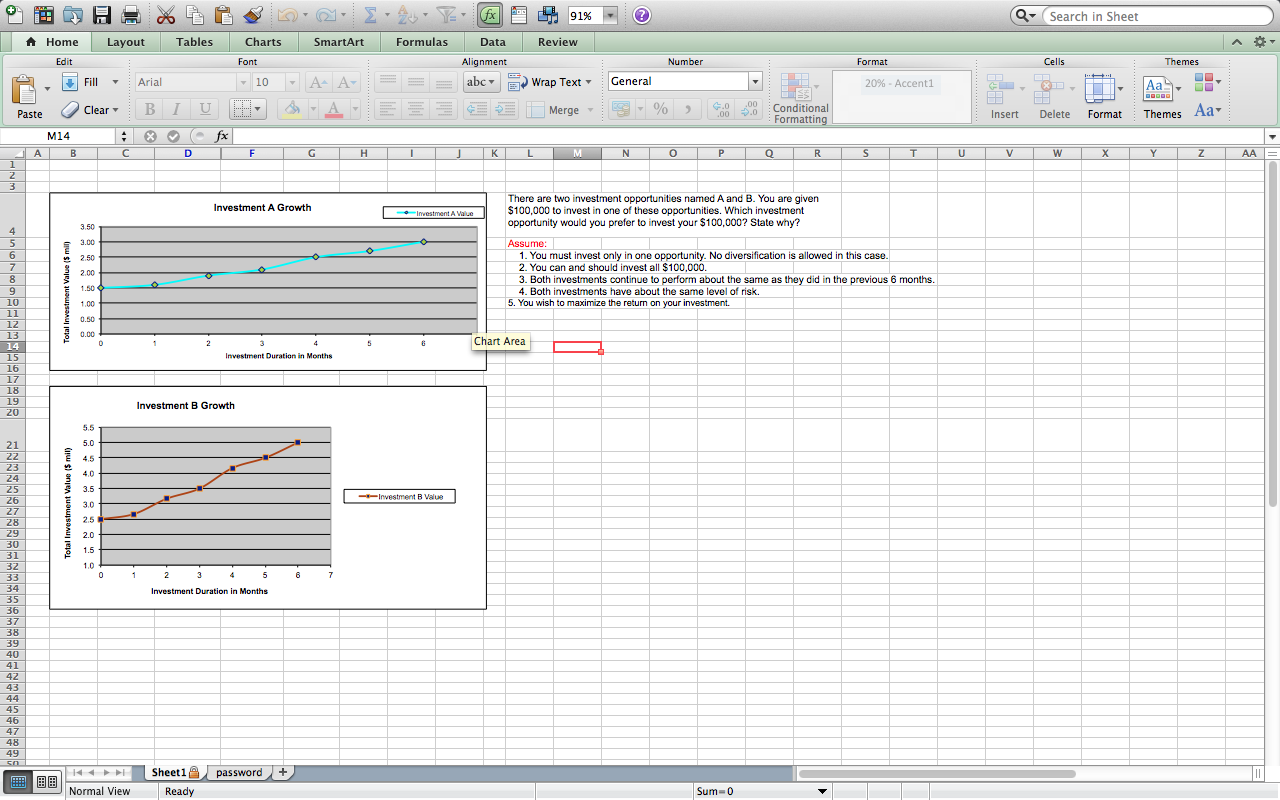Viewport: 1280px width, 800px height.
Task: Toggle Bold formatting
Action: coord(150,110)
